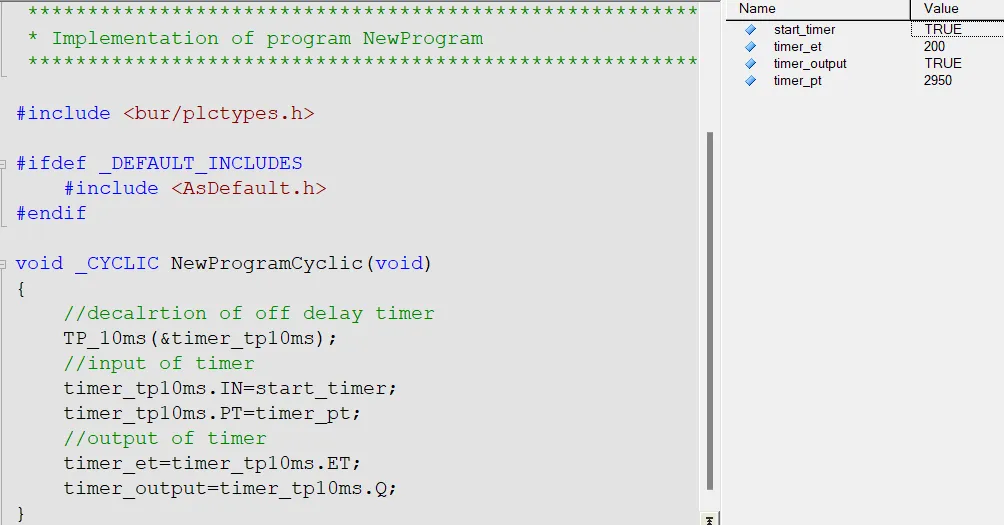Click 'timer_tp10ms.PT=timer_pt;' code line
Image resolution: width=1004 pixels, height=525 pixels.
(212, 414)
